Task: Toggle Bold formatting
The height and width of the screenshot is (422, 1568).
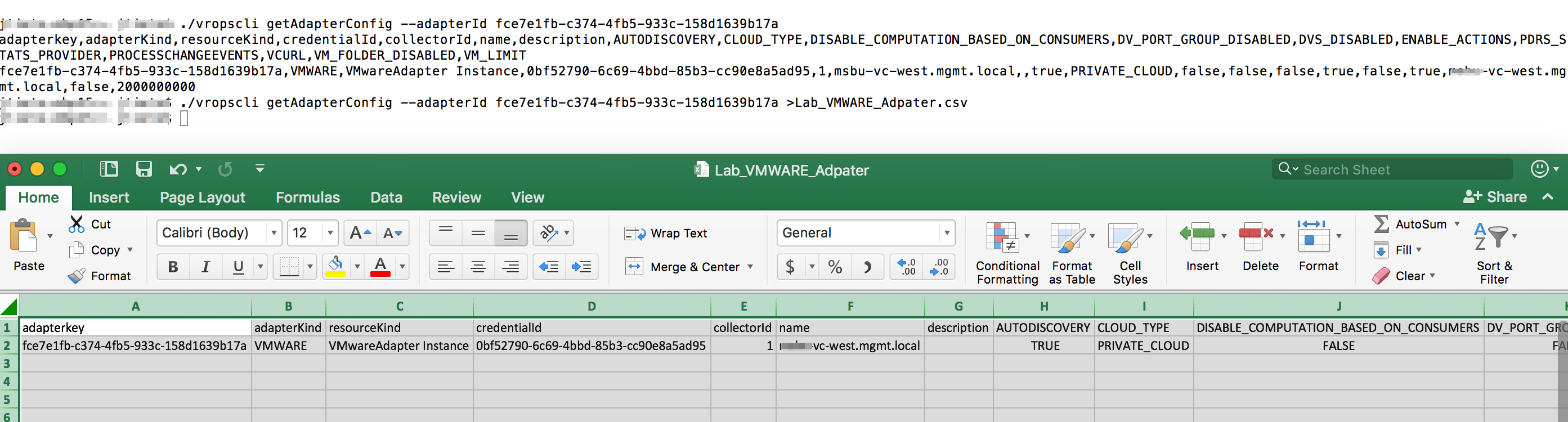Action: [173, 267]
